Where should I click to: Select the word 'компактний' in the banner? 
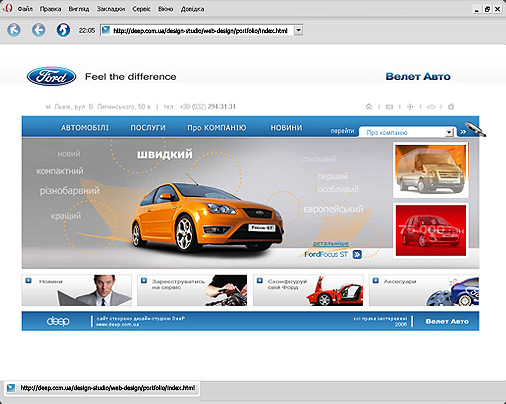(x=60, y=171)
